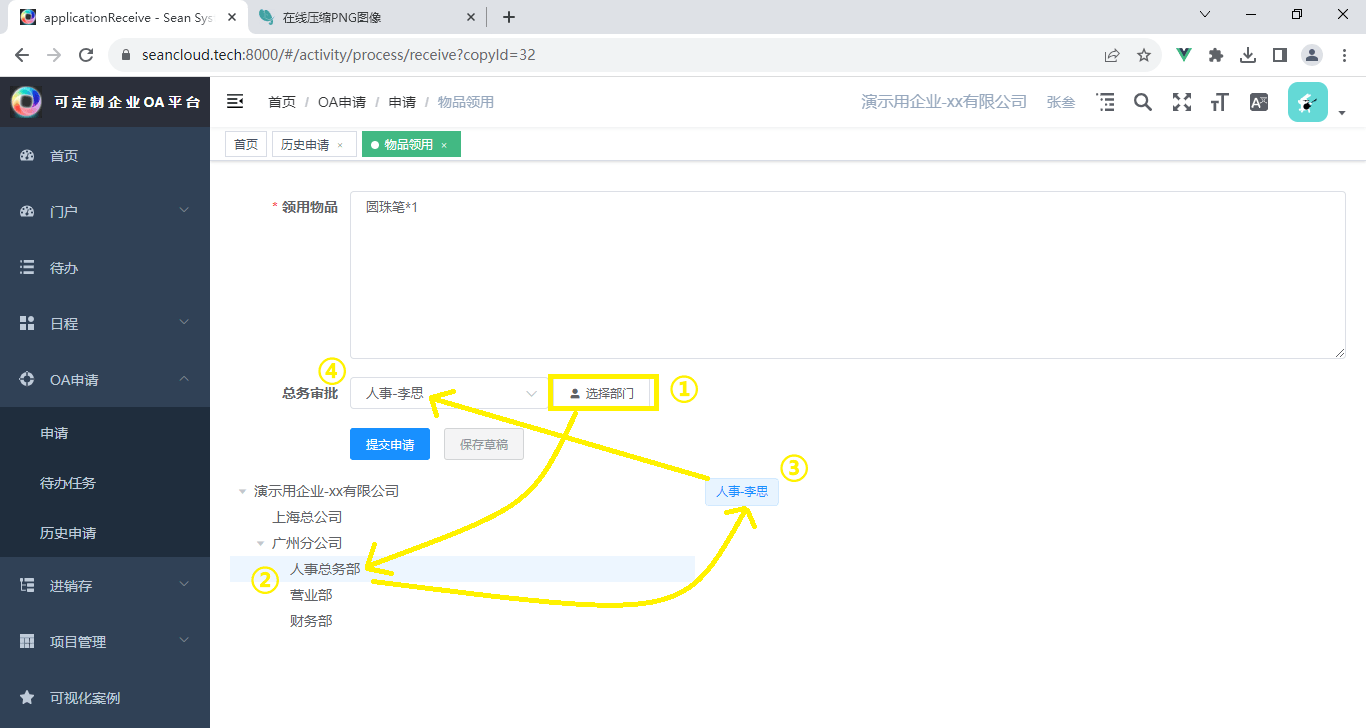Open the Vue devtools extension icon
The height and width of the screenshot is (728, 1366).
tap(1184, 55)
